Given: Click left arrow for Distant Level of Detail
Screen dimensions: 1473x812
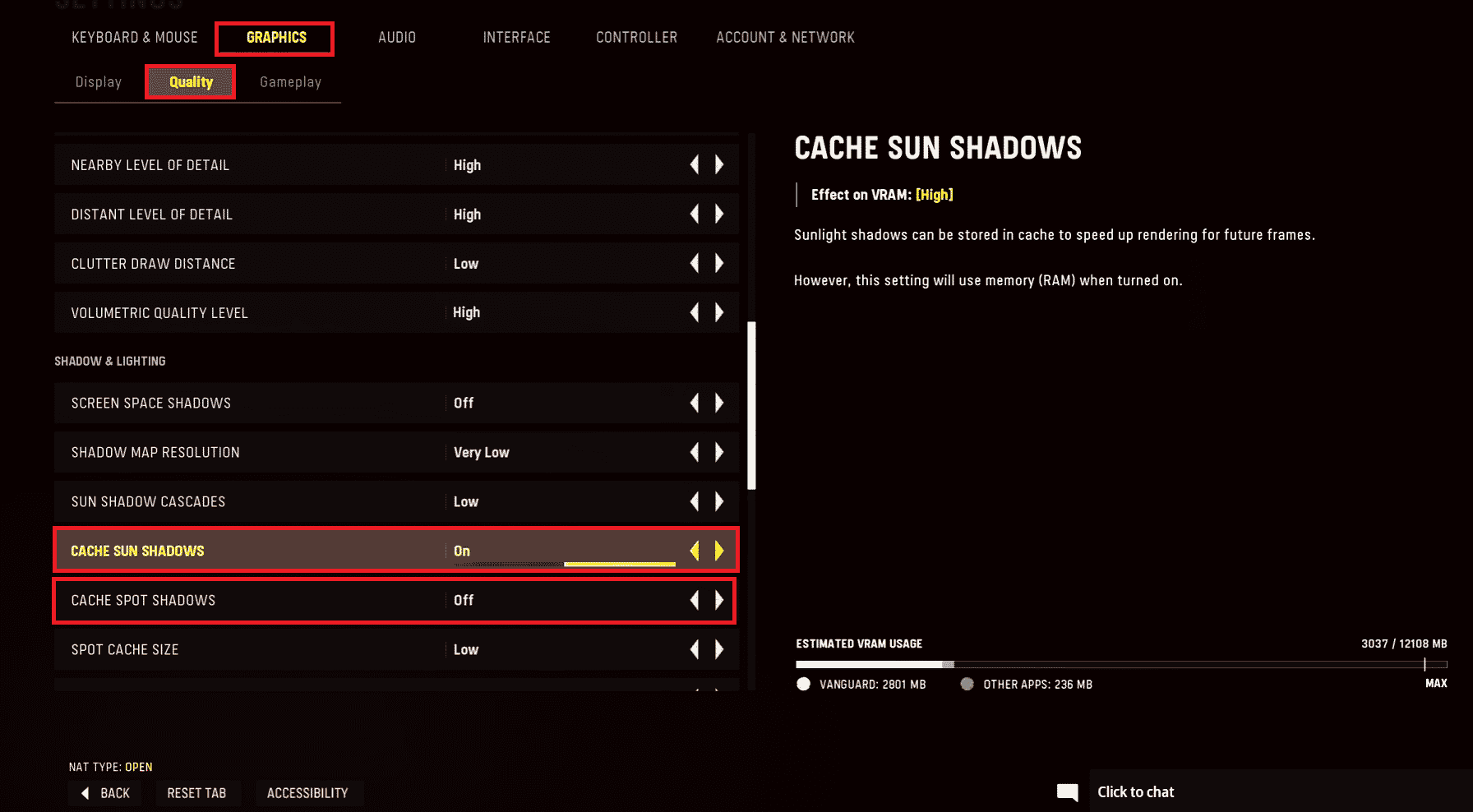Looking at the screenshot, I should pyautogui.click(x=695, y=215).
